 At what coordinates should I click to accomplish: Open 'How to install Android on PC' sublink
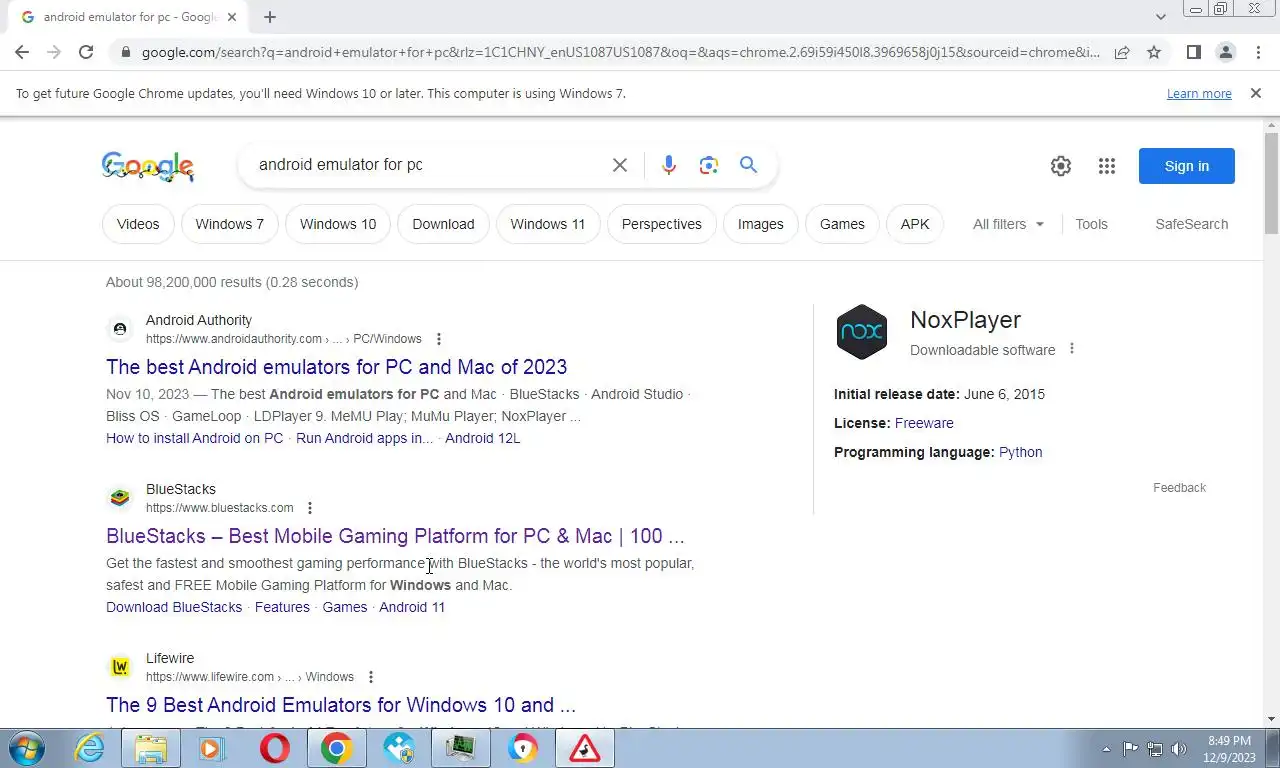point(194,438)
